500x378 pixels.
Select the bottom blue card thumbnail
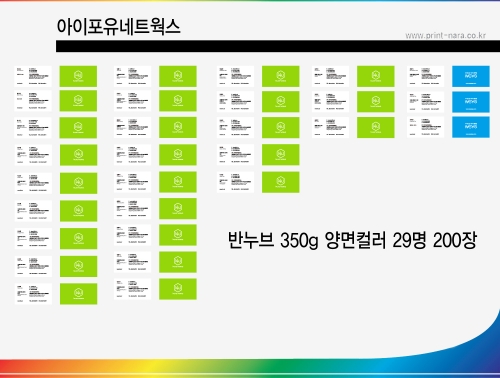point(471,127)
